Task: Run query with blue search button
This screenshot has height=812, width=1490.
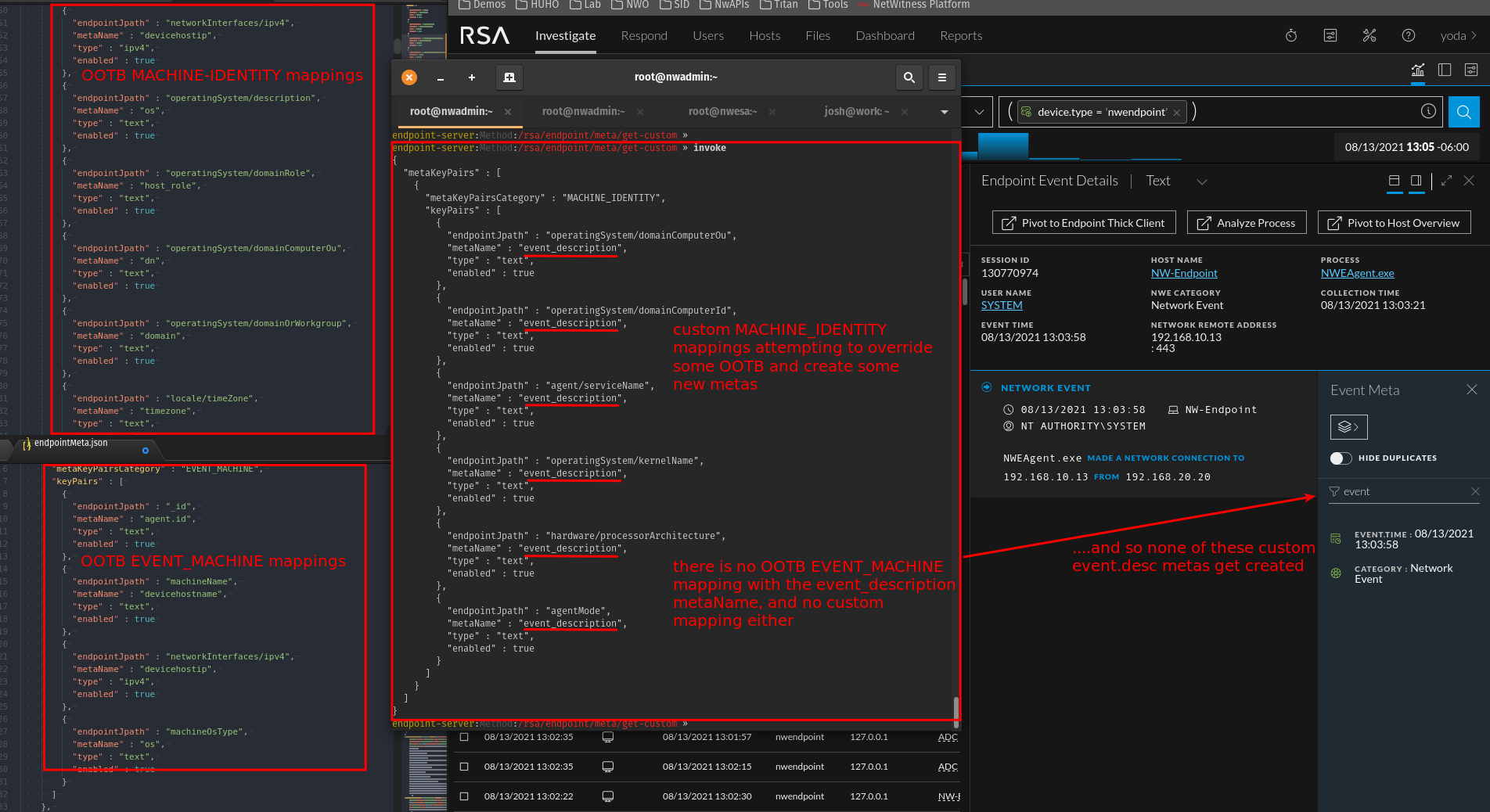Action: tap(1463, 112)
